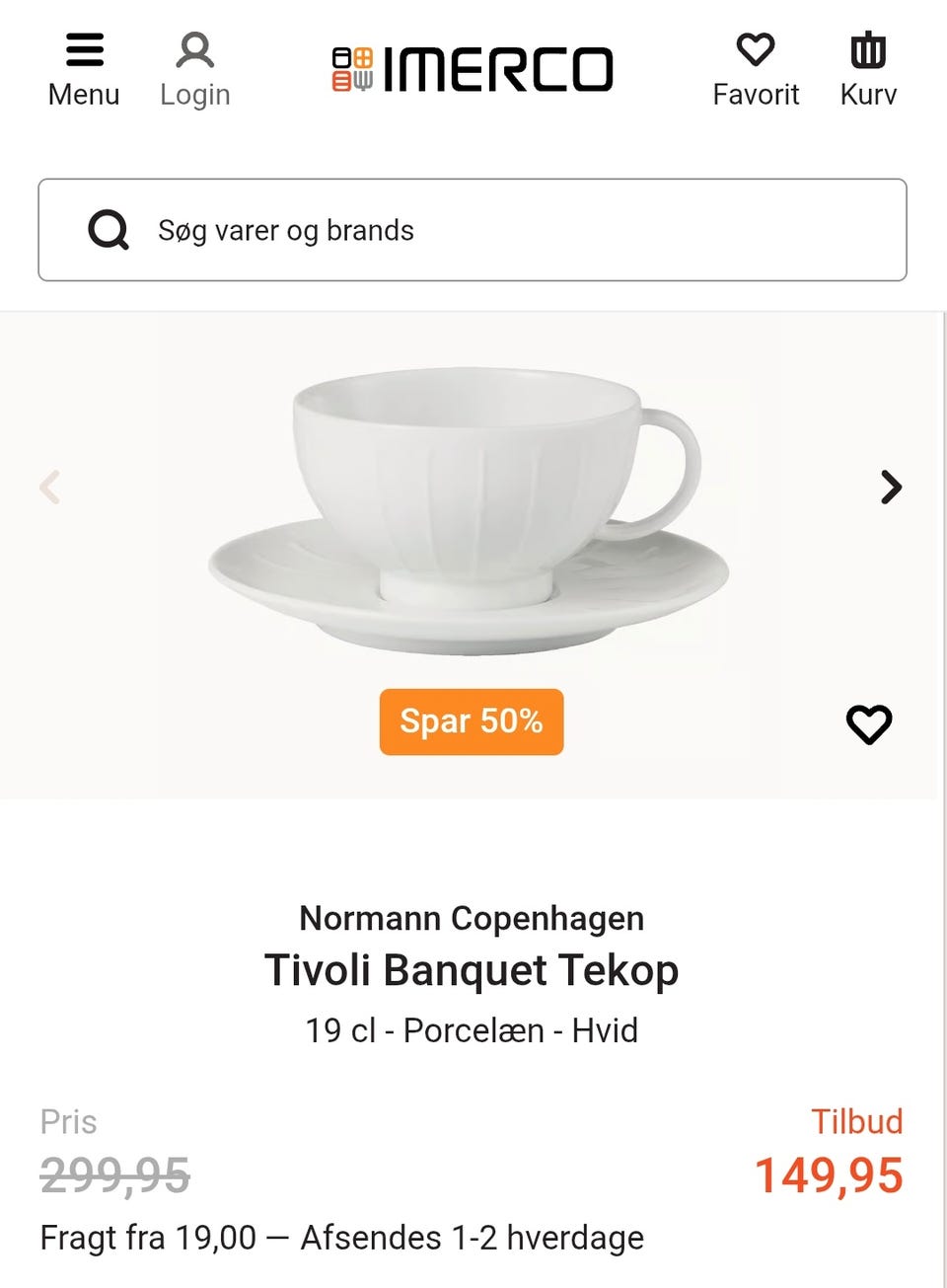Click the Login user icon
This screenshot has width=947, height=1288.
click(194, 49)
